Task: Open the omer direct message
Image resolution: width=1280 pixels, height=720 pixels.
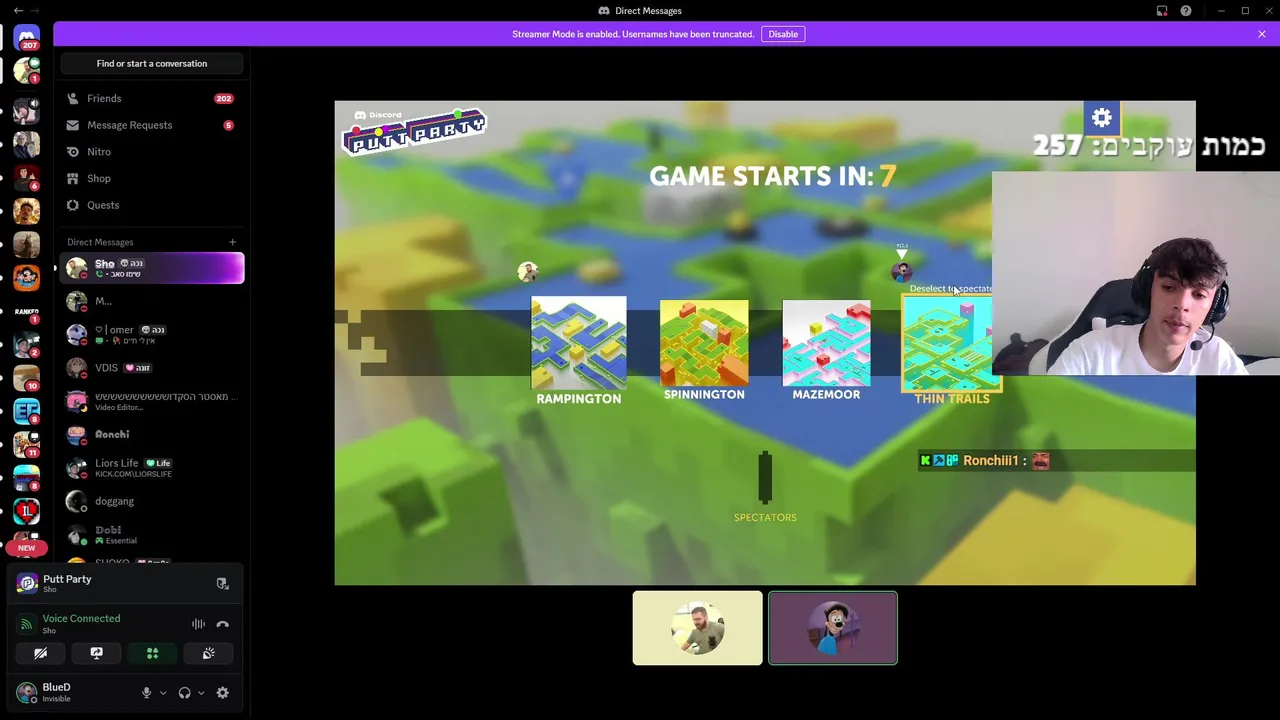Action: coord(152,334)
